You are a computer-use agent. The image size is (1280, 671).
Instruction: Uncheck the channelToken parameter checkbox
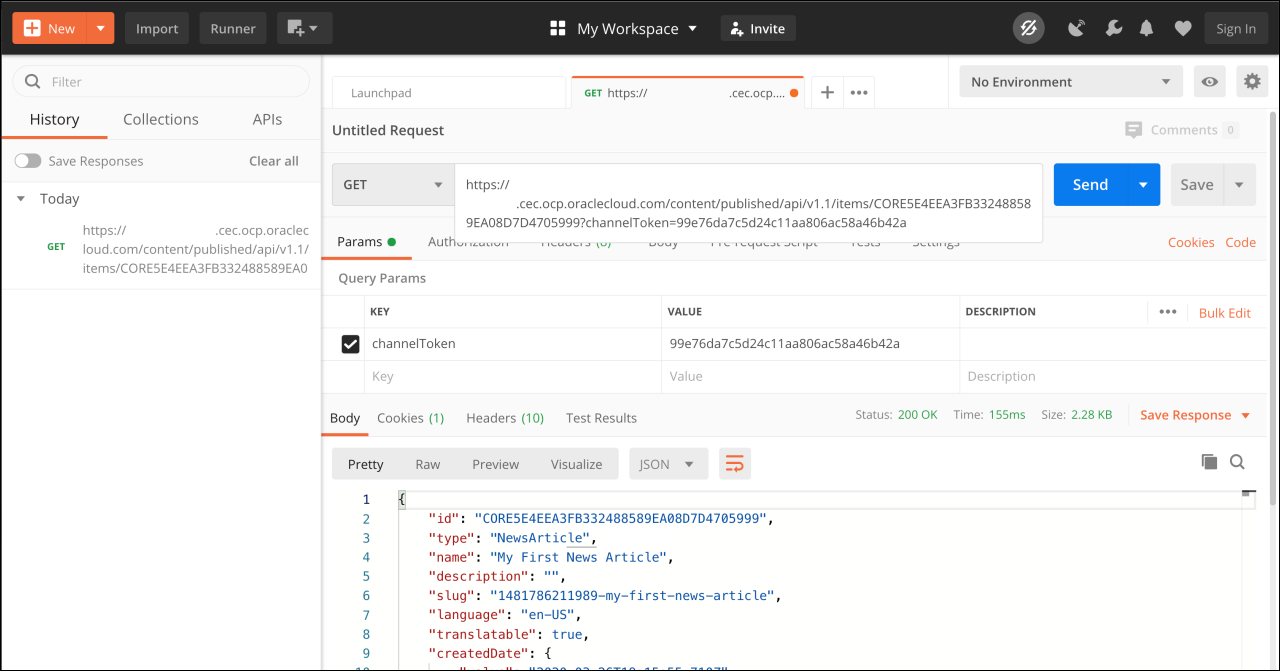coord(350,344)
